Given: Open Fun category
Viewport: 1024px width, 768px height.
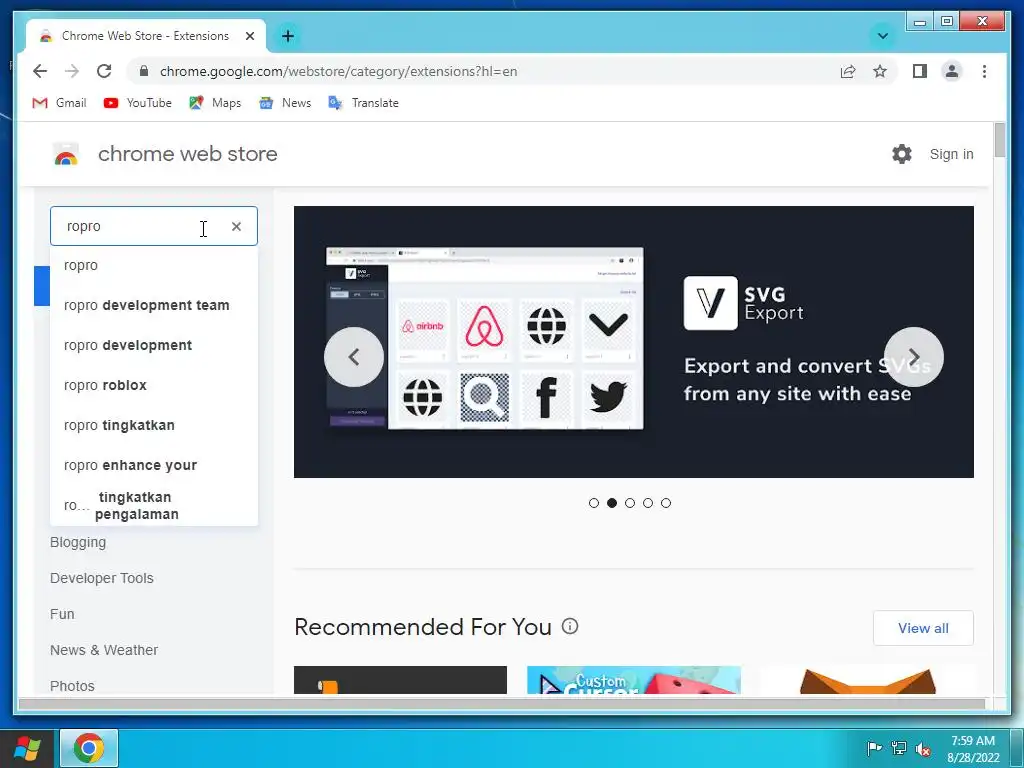Looking at the screenshot, I should [x=62, y=614].
